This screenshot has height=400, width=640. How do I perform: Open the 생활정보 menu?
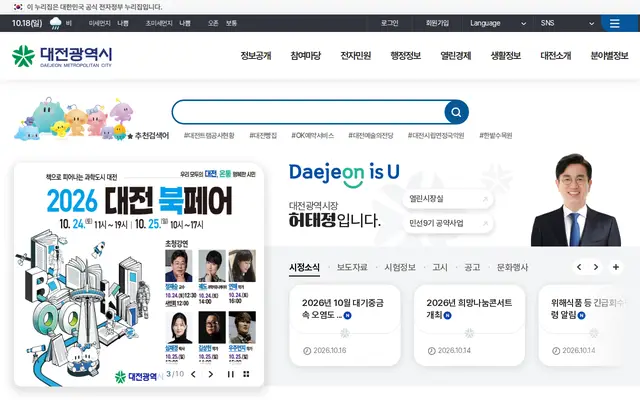[x=506, y=56]
